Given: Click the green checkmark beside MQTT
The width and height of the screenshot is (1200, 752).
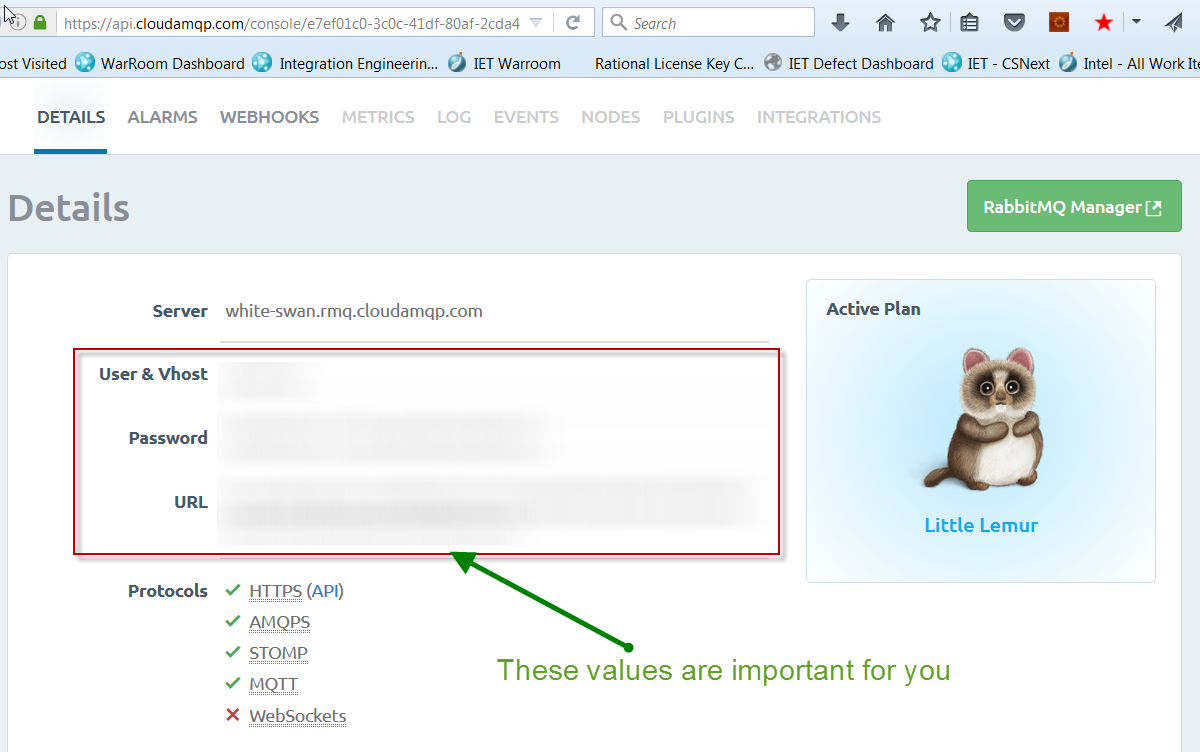Looking at the screenshot, I should 233,683.
